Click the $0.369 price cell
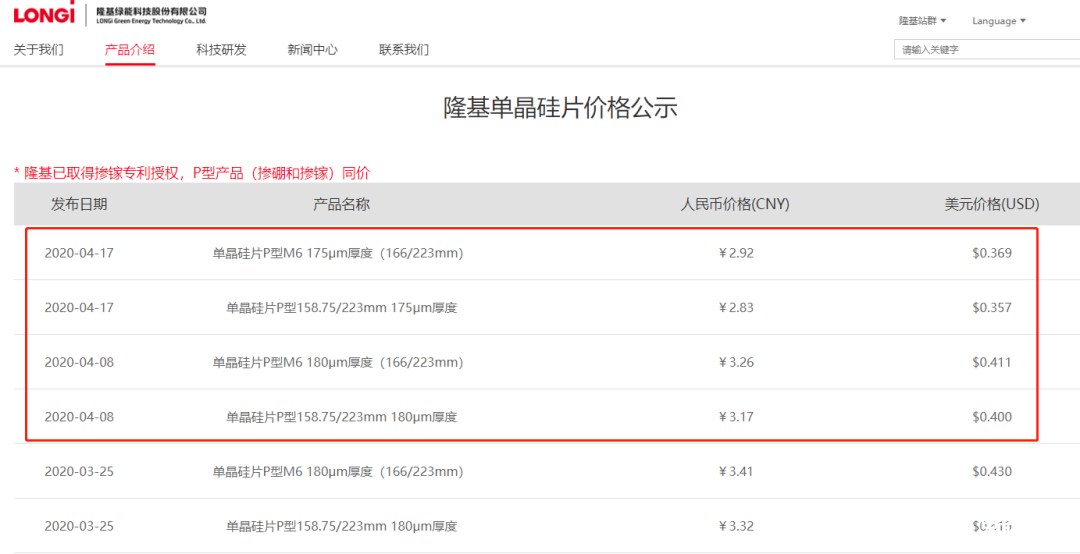The image size is (1080, 554). pos(992,253)
